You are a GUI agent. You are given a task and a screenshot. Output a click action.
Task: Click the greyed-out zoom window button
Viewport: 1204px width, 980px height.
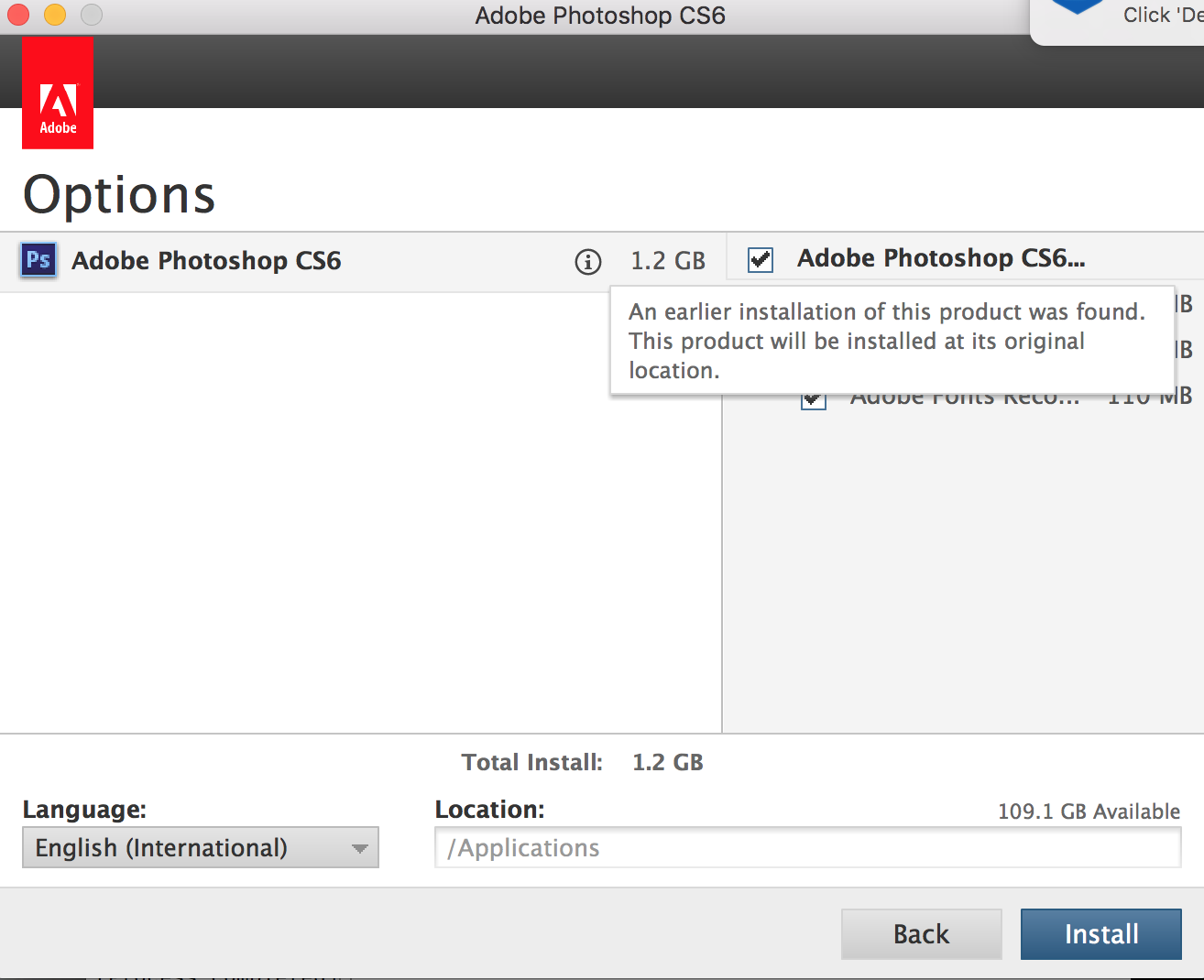(91, 15)
